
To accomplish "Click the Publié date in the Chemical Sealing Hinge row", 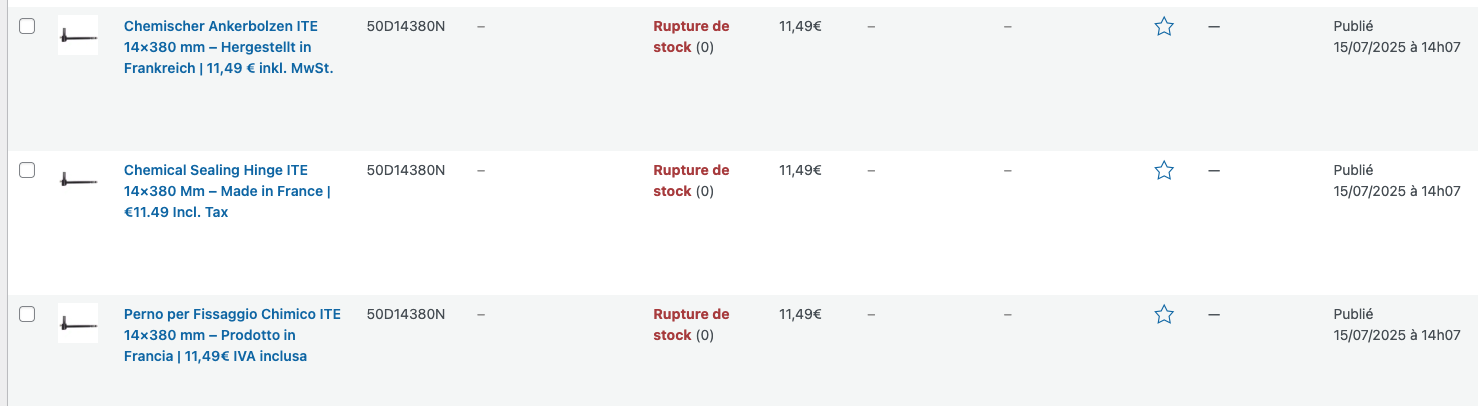I will pos(1397,181).
